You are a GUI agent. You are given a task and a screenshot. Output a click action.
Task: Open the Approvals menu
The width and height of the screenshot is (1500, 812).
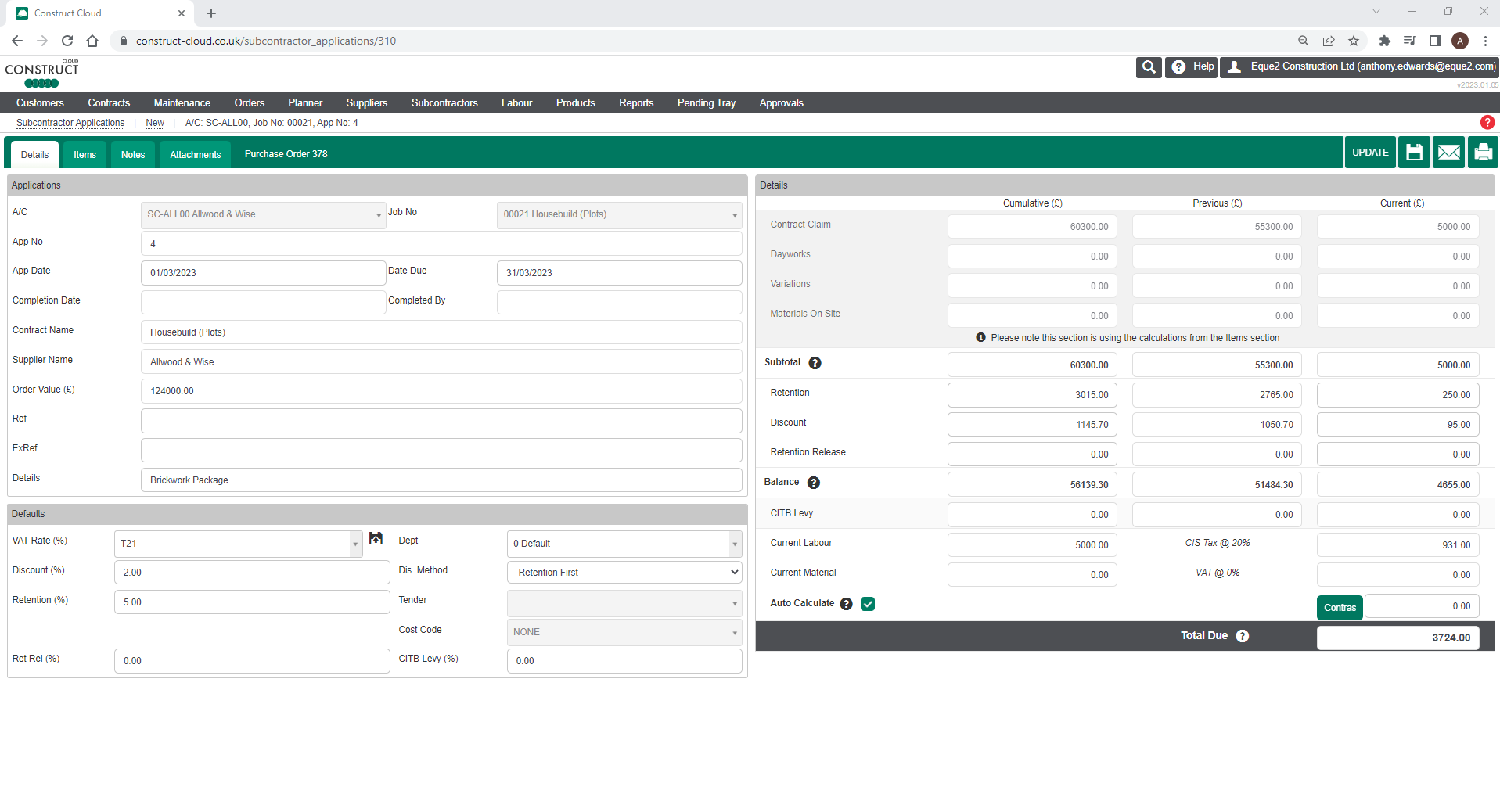tap(781, 103)
